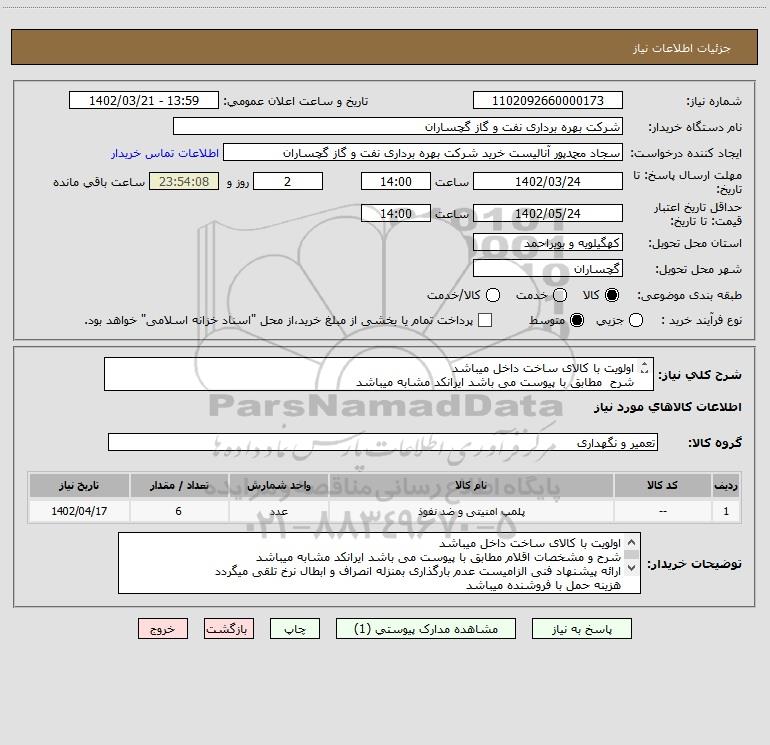770x745 pixels.
Task: Select the کالا/خدمت radio button
Action: (x=493, y=295)
